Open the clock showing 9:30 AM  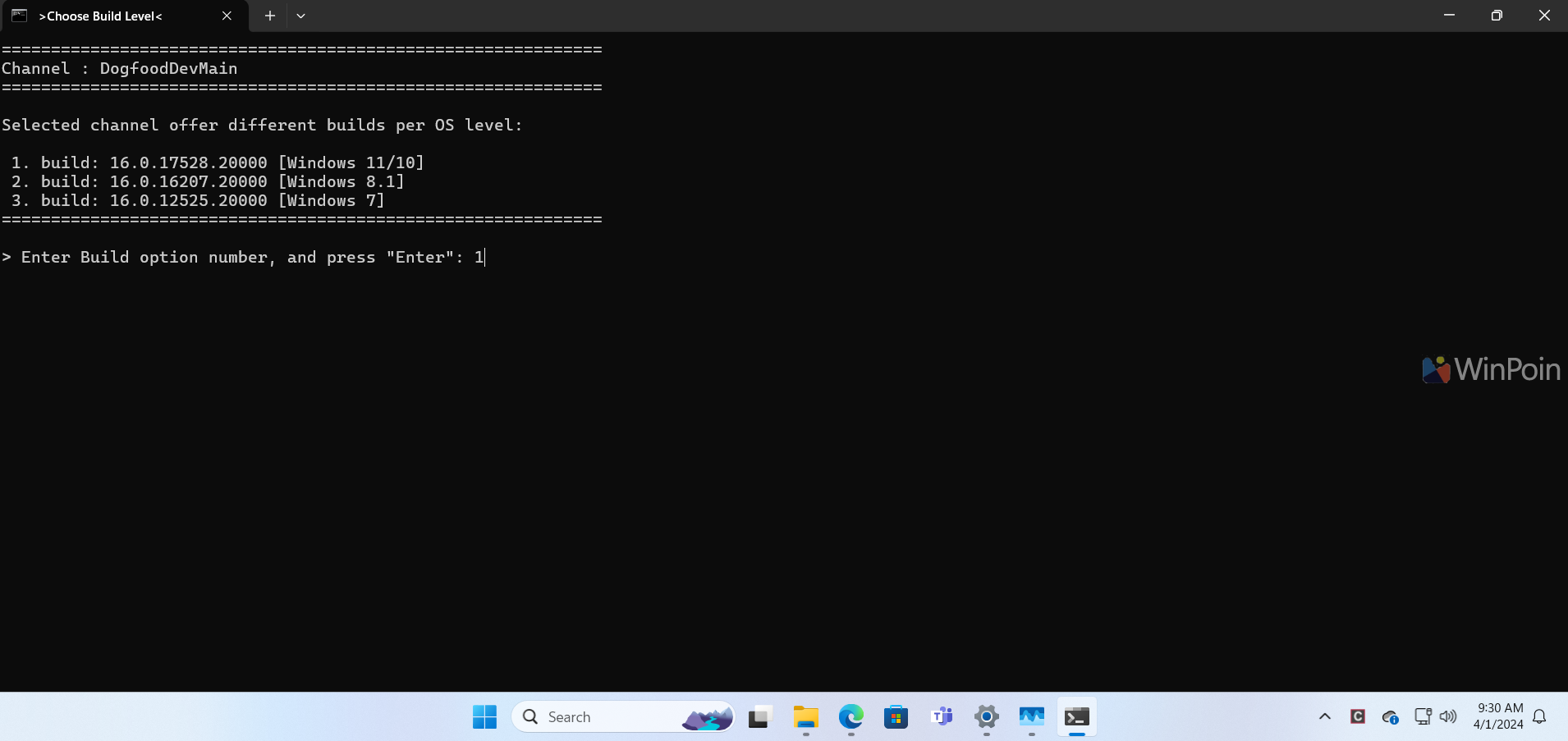pos(1498,716)
